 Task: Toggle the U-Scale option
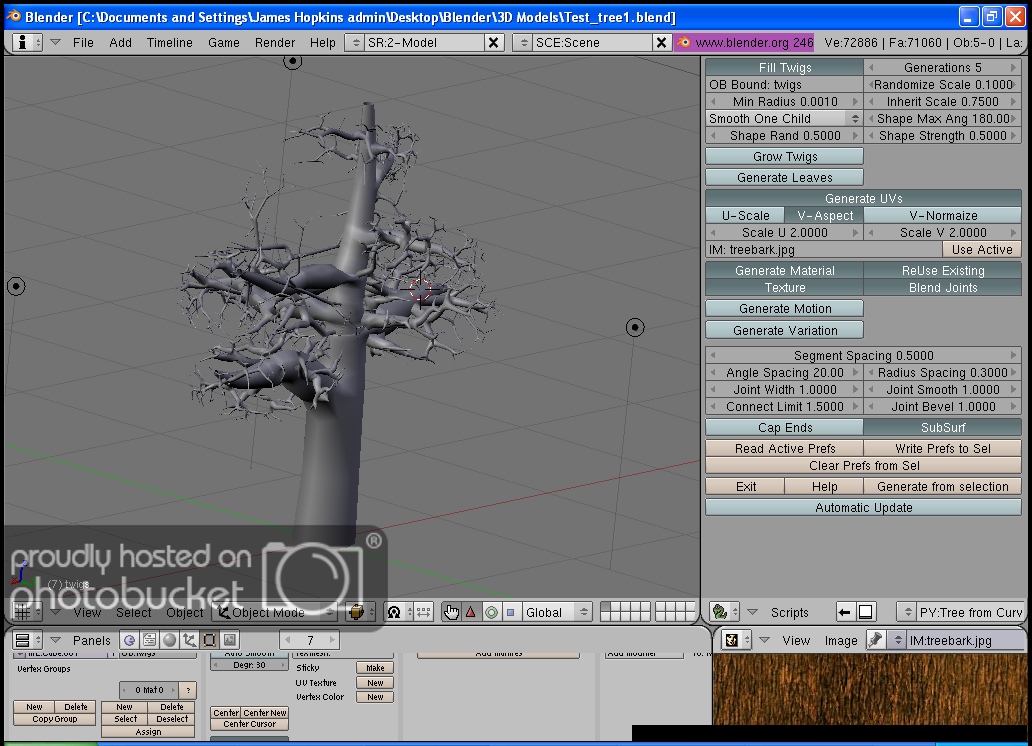click(745, 215)
